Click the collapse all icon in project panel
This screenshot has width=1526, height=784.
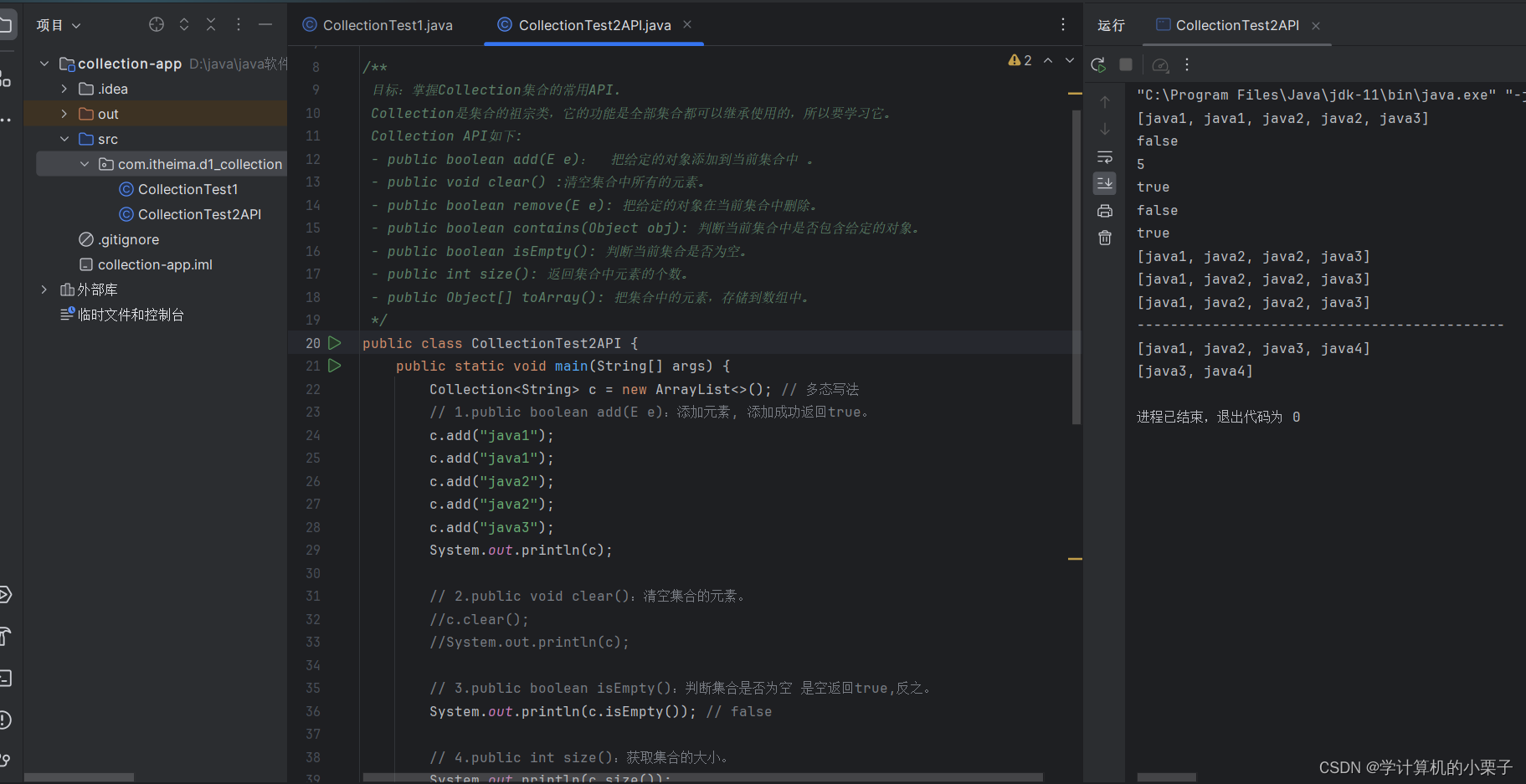(x=211, y=25)
